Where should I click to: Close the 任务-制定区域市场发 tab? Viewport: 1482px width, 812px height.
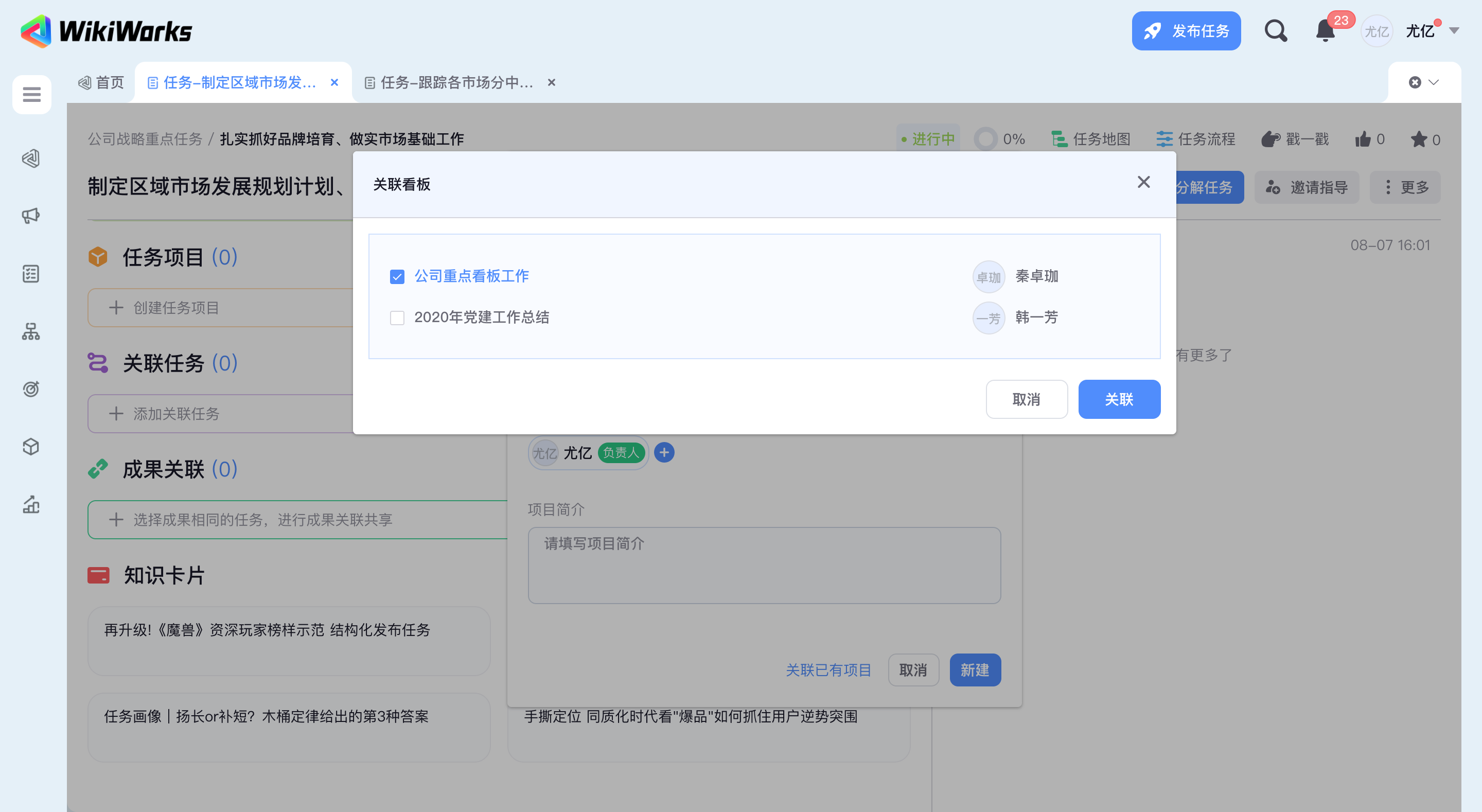coord(334,82)
